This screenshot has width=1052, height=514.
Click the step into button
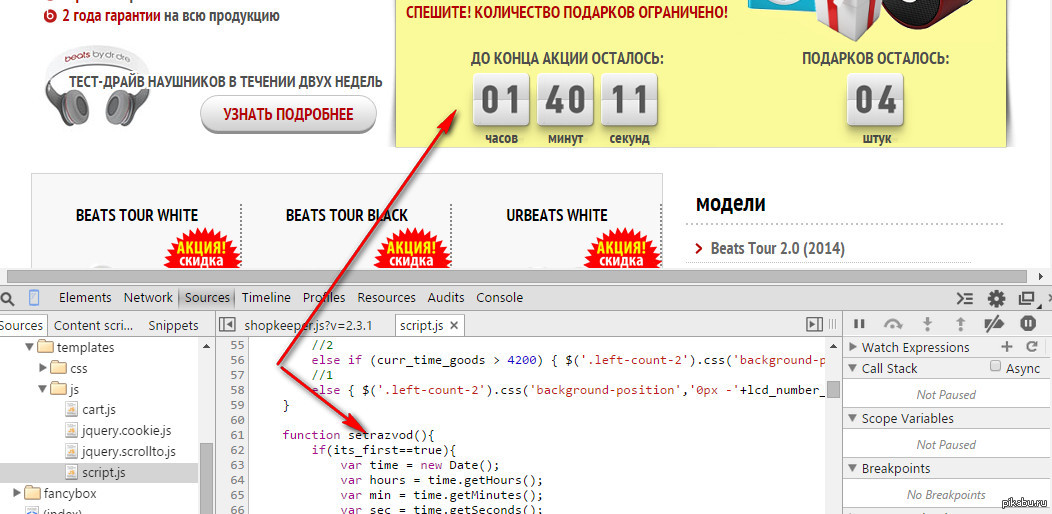[x=928, y=324]
